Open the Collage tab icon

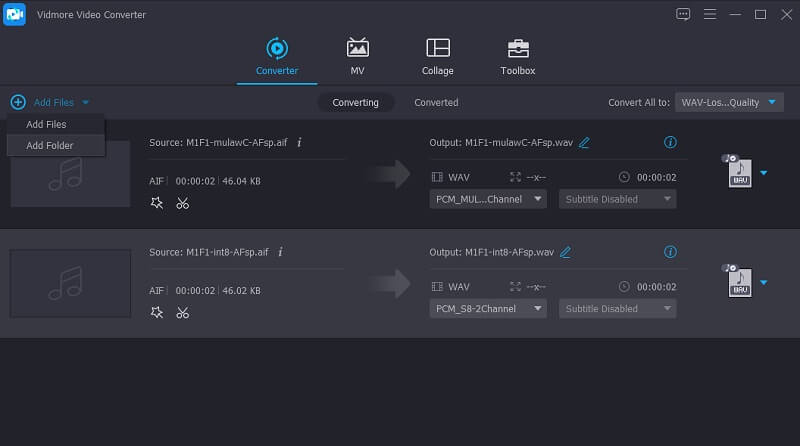point(437,48)
